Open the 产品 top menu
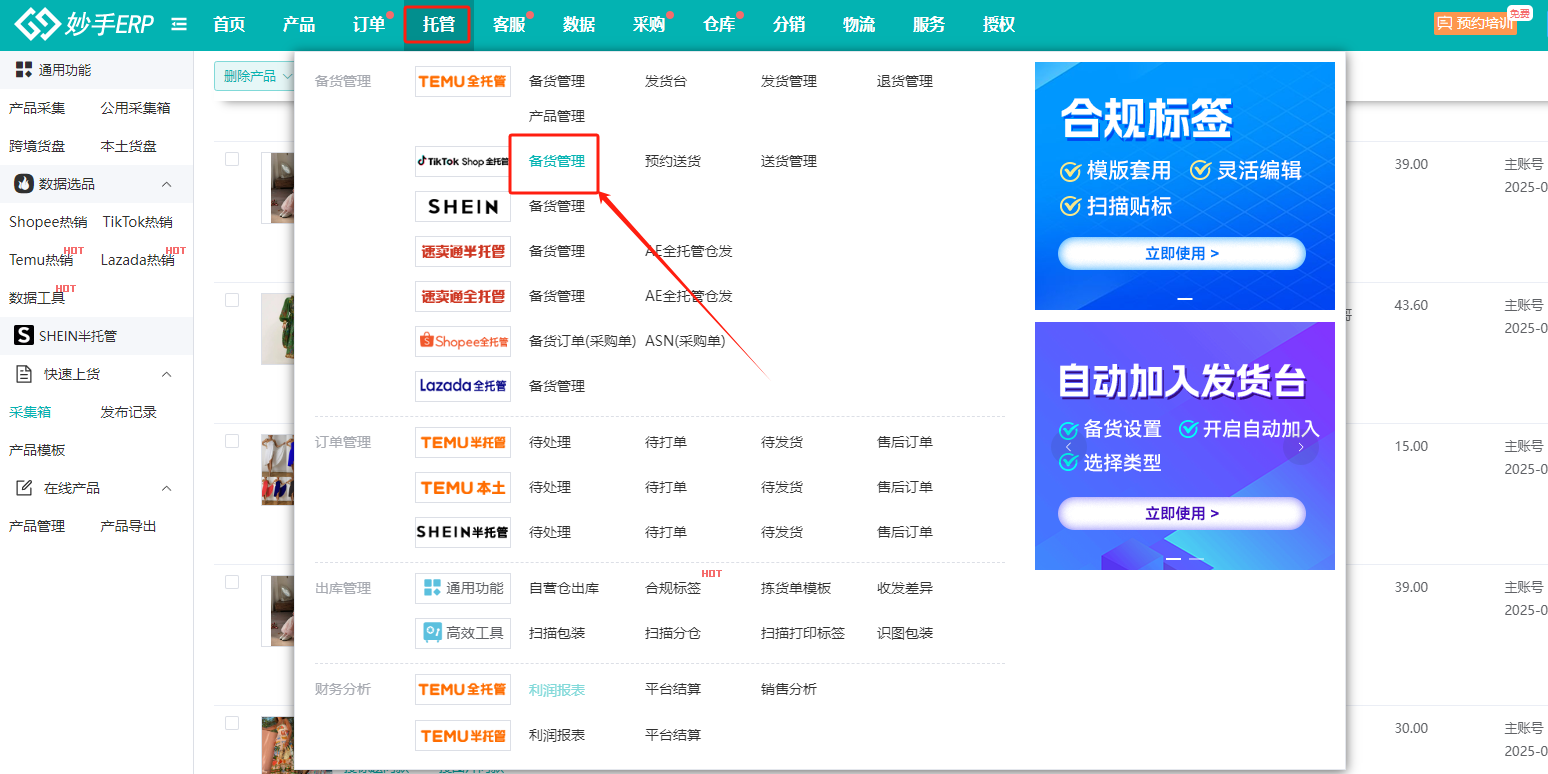The height and width of the screenshot is (774, 1548). tap(299, 24)
